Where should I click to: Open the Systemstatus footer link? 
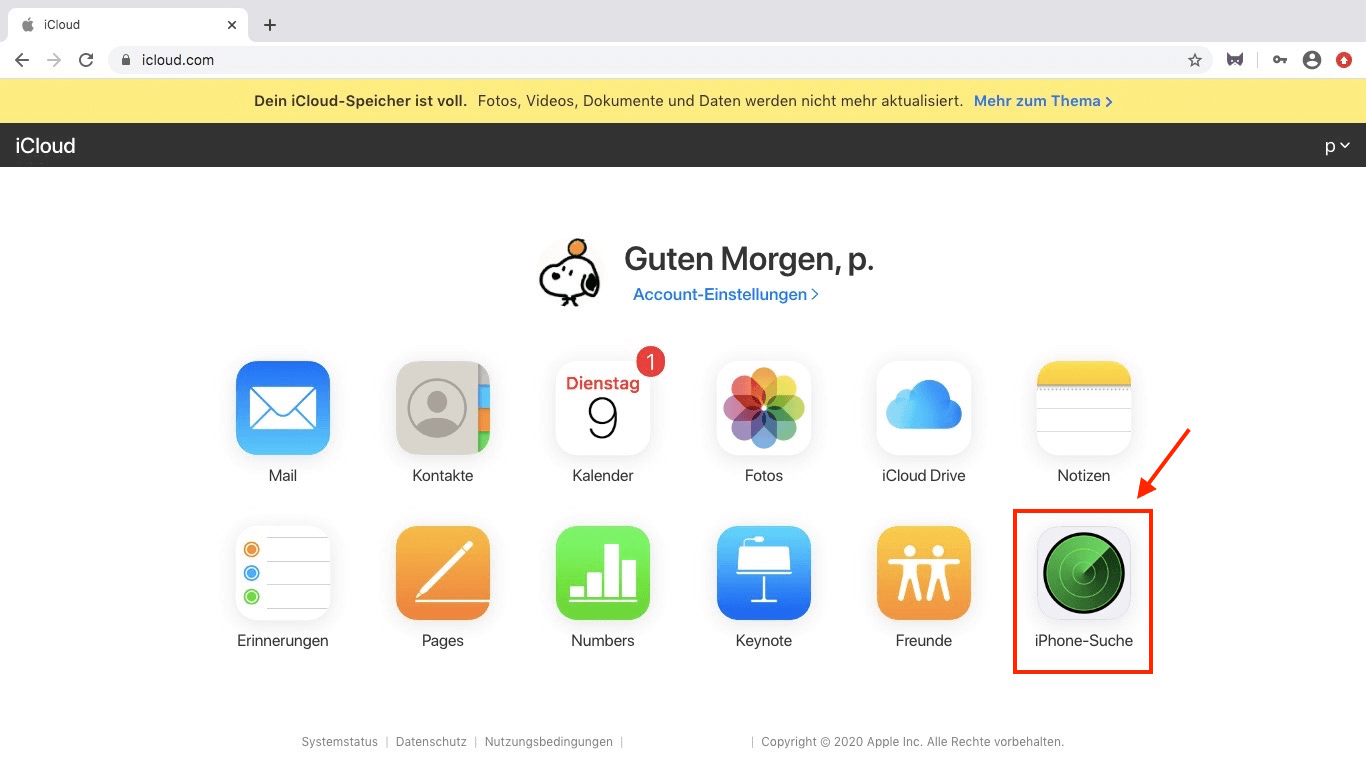pyautogui.click(x=340, y=742)
